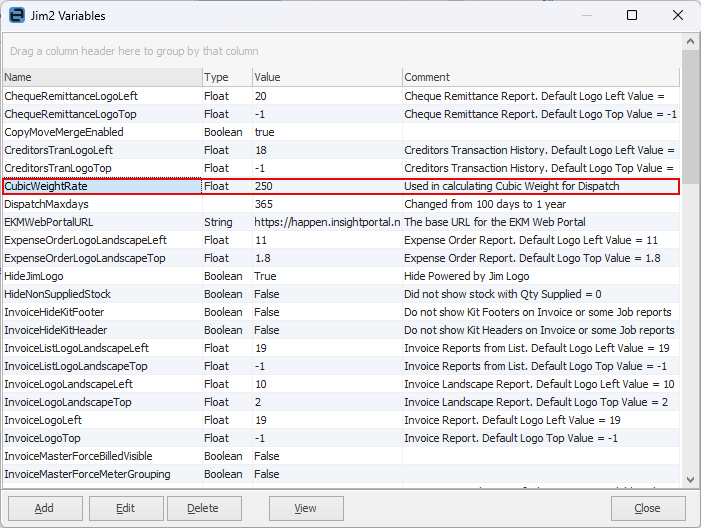Click the 'Drag a column header here' group panel
The width and height of the screenshot is (701, 528).
coord(342,51)
